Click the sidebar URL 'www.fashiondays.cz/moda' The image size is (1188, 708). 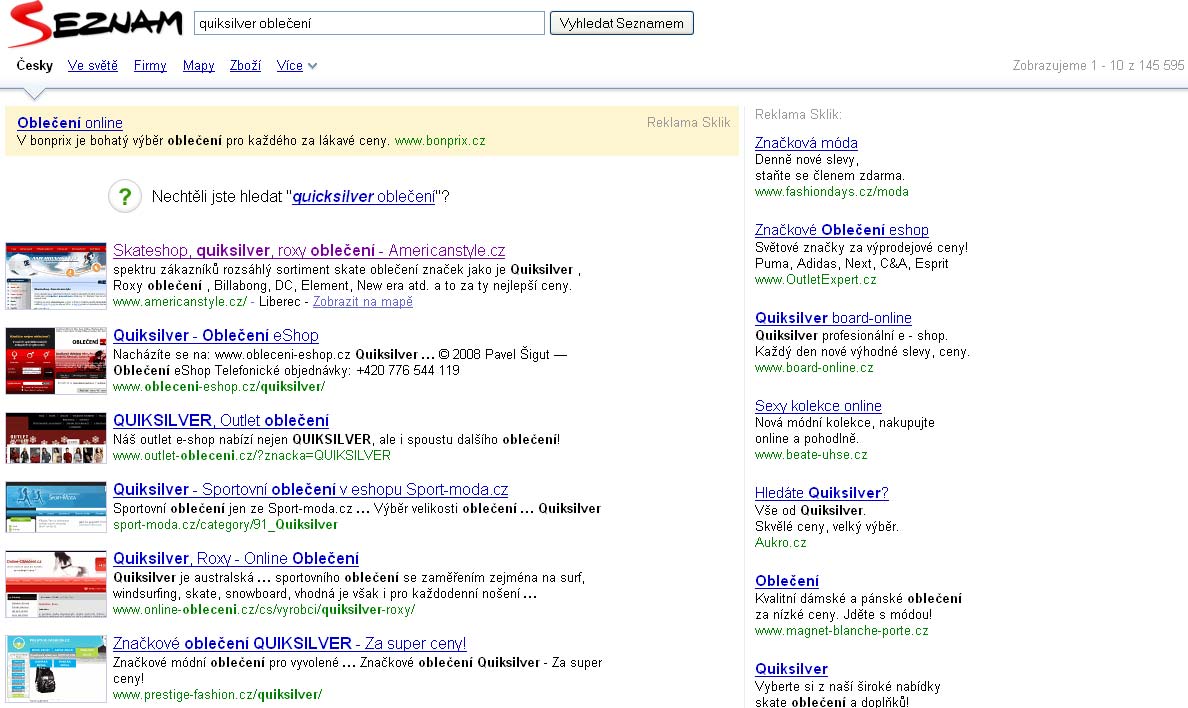pos(832,192)
